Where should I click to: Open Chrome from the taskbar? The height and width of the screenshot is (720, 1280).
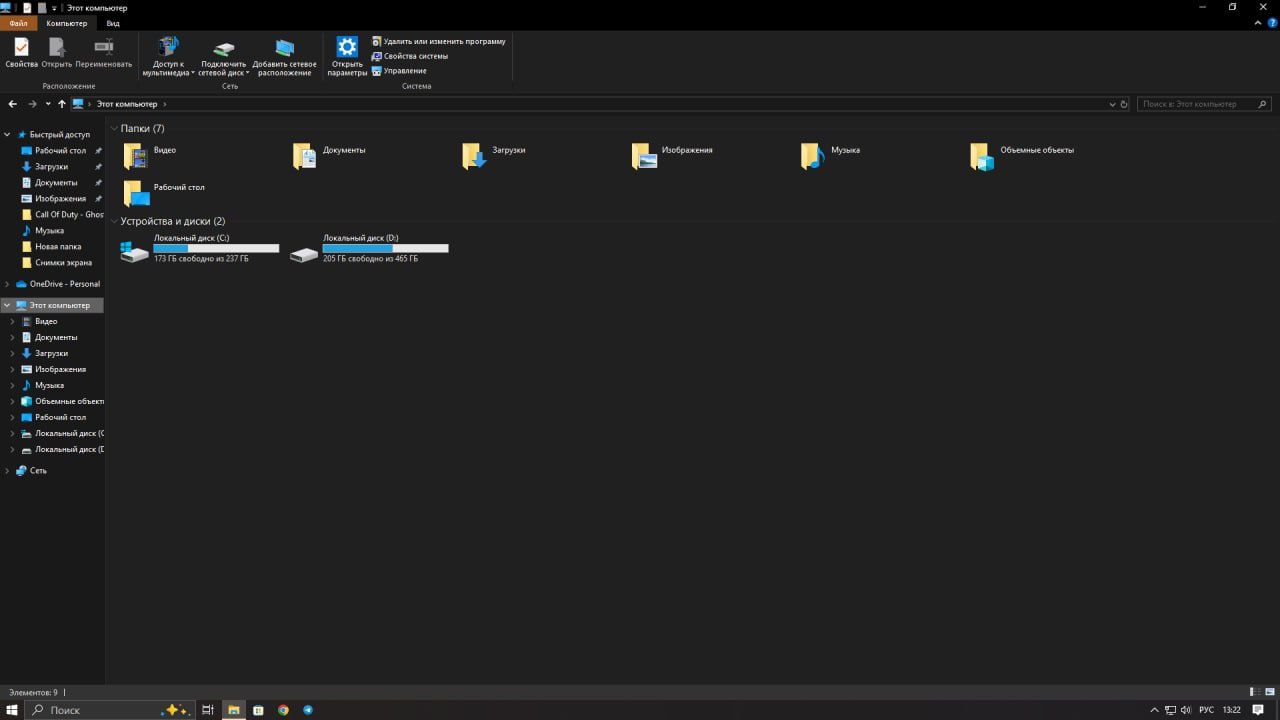pos(283,710)
